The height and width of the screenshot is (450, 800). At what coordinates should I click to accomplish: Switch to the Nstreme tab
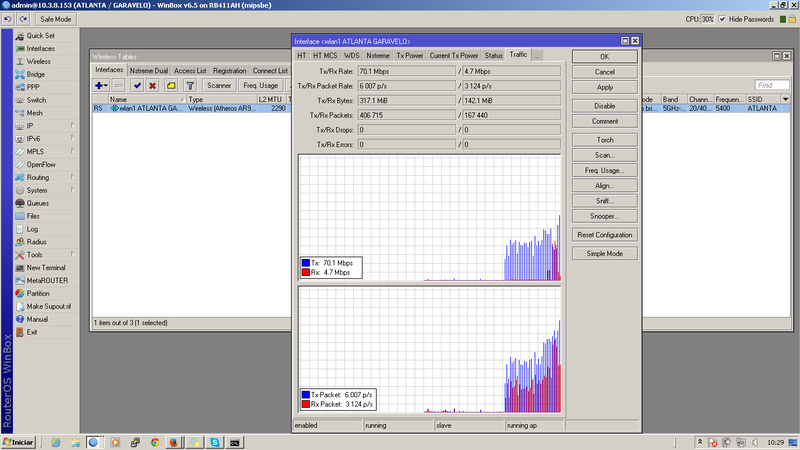point(378,56)
